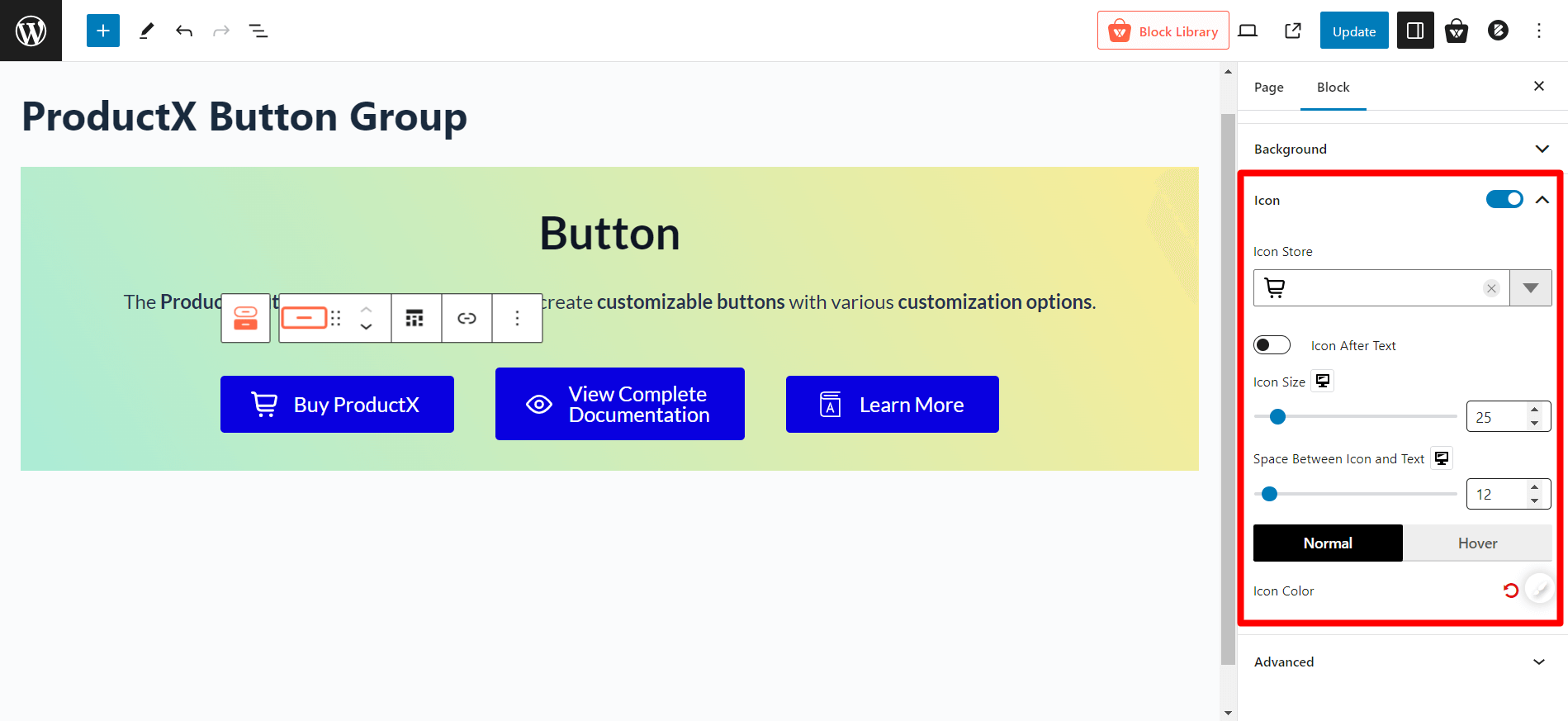The width and height of the screenshot is (1568, 721).
Task: Click the editor vertical scrollbar
Action: tap(1228, 388)
